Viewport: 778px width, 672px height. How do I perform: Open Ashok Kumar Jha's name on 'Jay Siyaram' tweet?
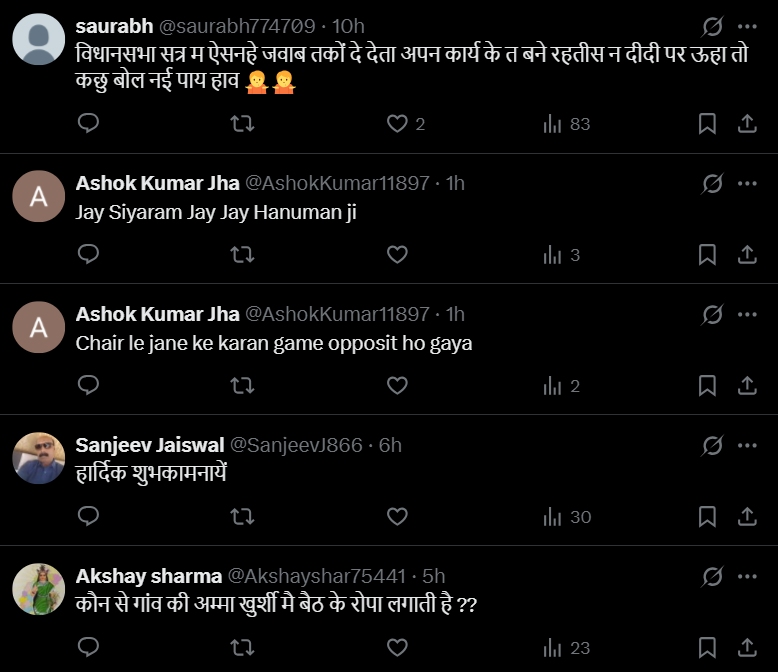coord(157,183)
